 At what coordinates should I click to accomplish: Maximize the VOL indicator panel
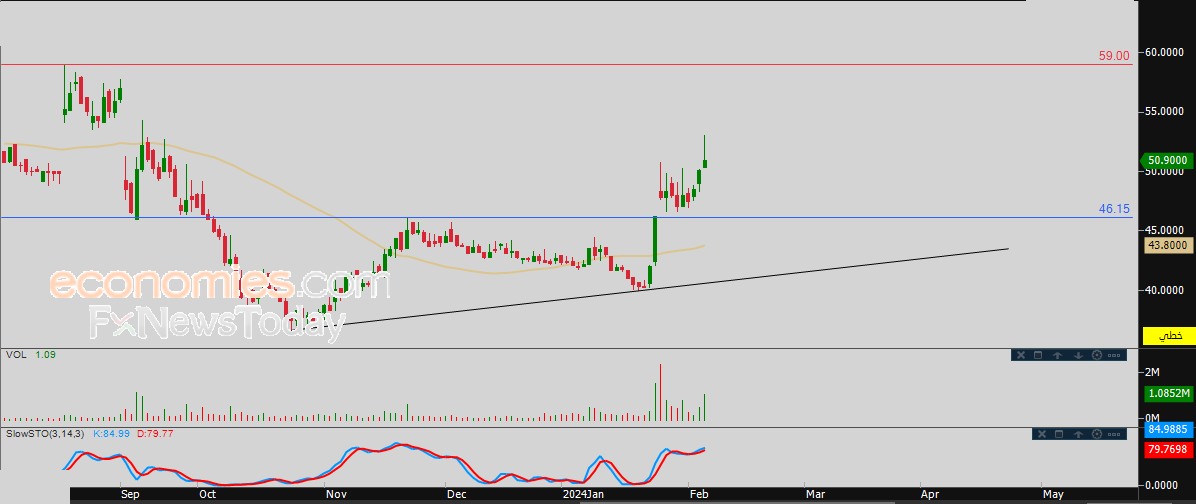pyautogui.click(x=1038, y=355)
